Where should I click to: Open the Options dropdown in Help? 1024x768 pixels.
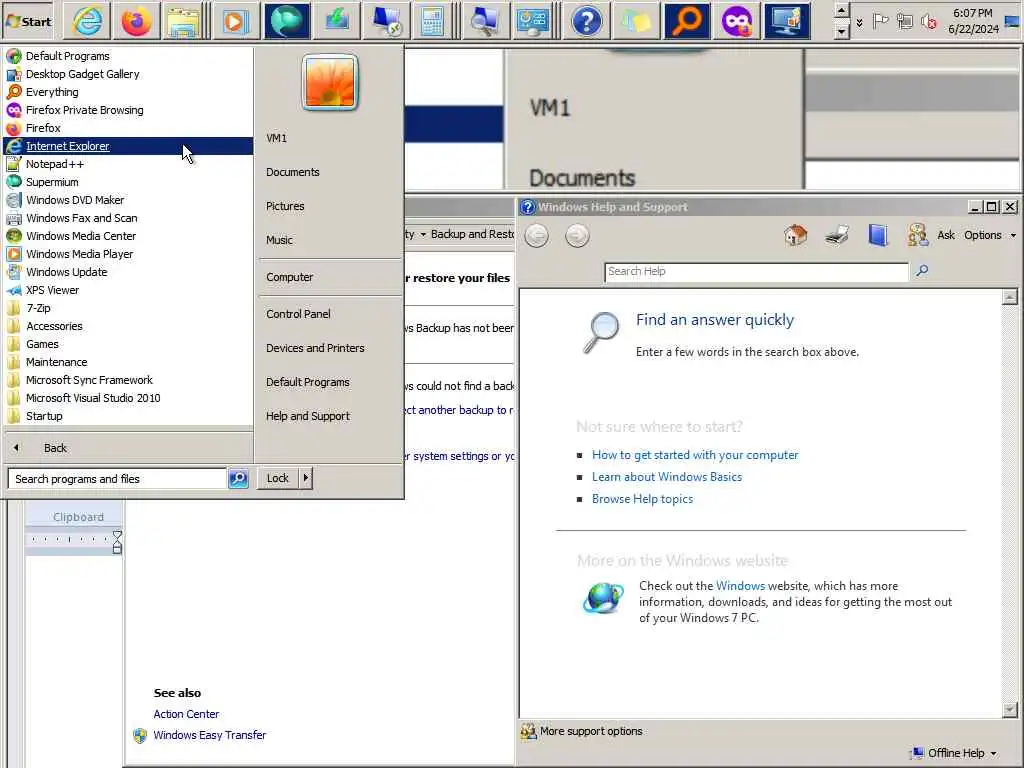tap(989, 235)
